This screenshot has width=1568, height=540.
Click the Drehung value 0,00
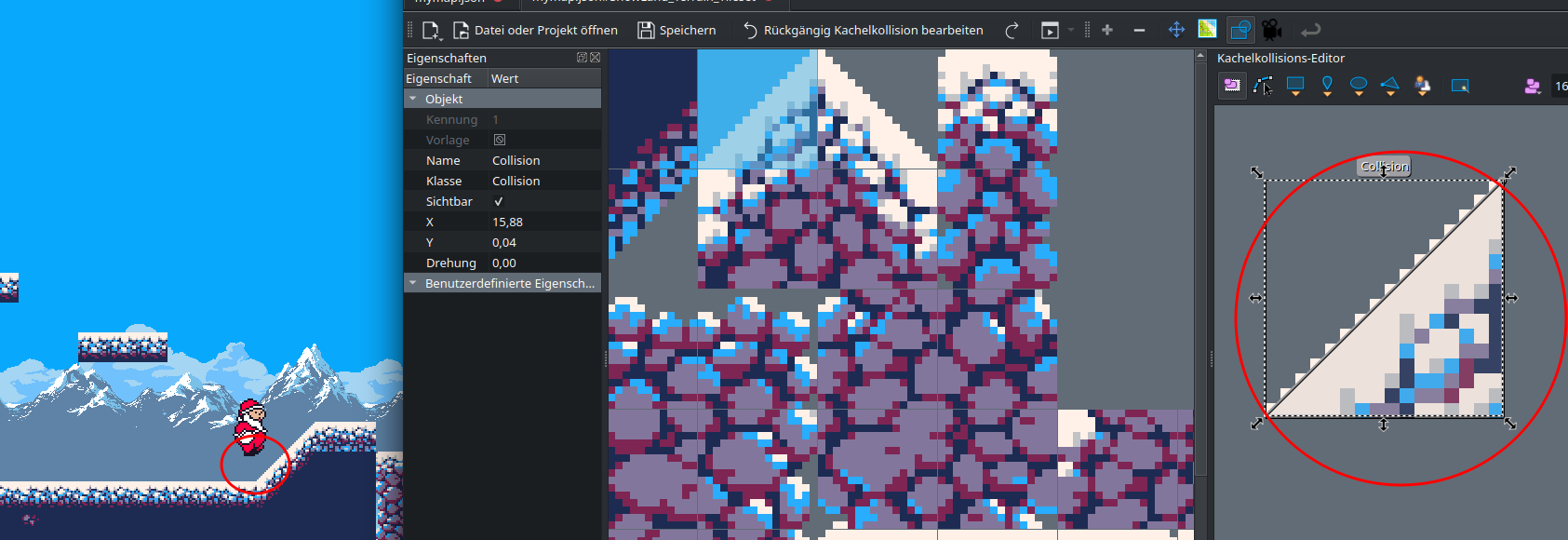pos(545,263)
